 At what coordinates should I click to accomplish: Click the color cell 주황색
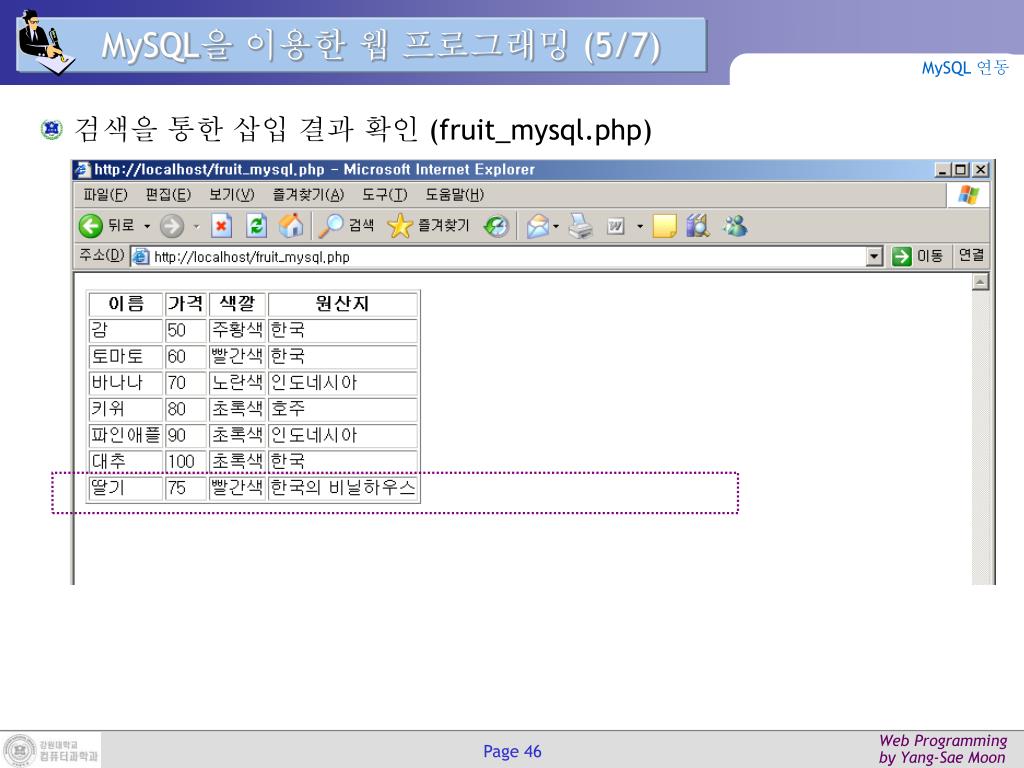click(237, 330)
